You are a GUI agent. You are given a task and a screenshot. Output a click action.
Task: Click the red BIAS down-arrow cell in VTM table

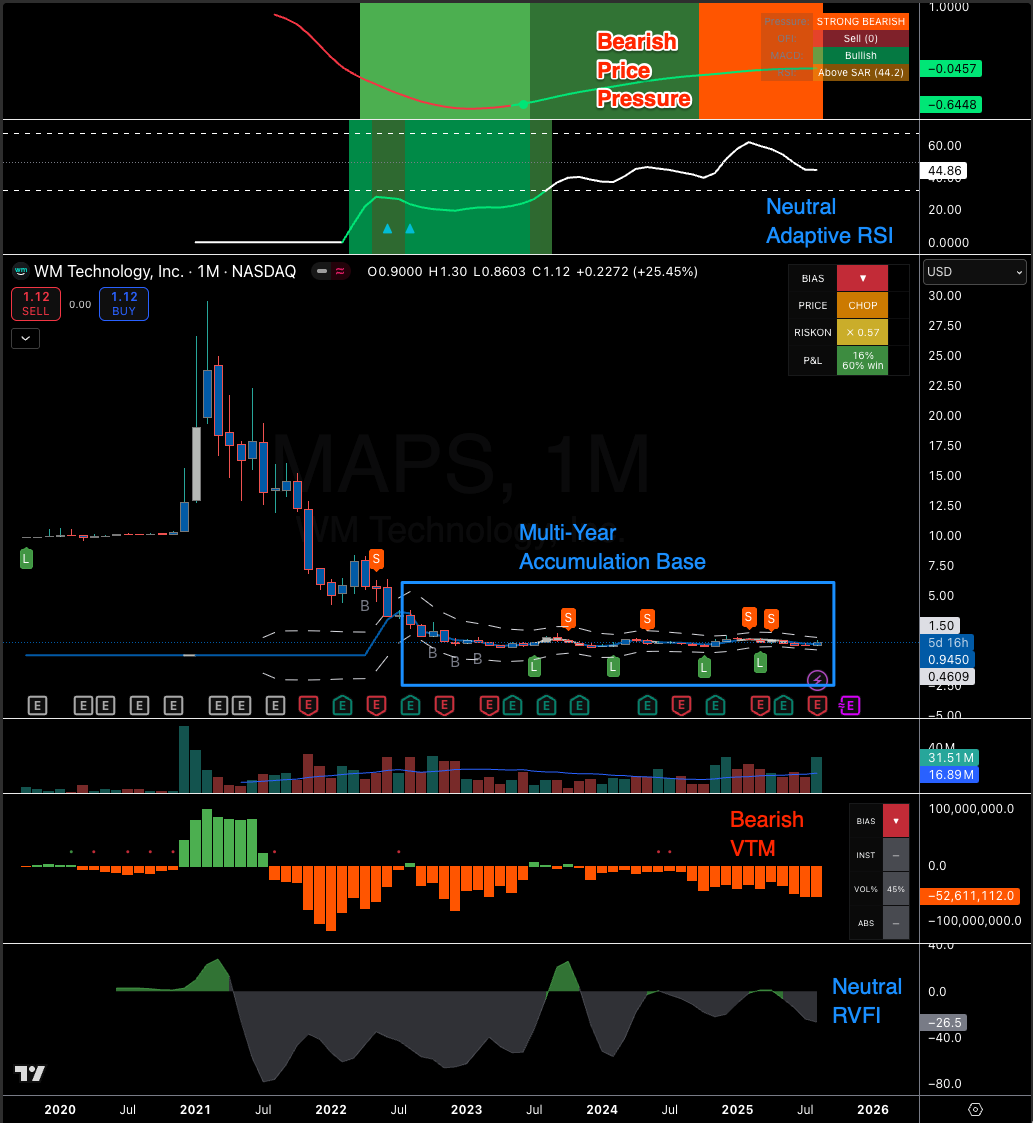(896, 821)
